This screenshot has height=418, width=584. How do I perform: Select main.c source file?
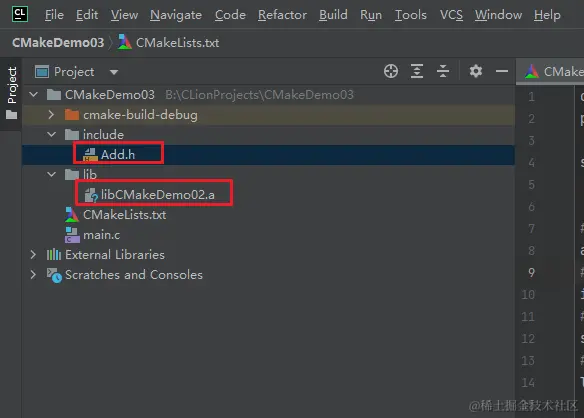click(101, 235)
